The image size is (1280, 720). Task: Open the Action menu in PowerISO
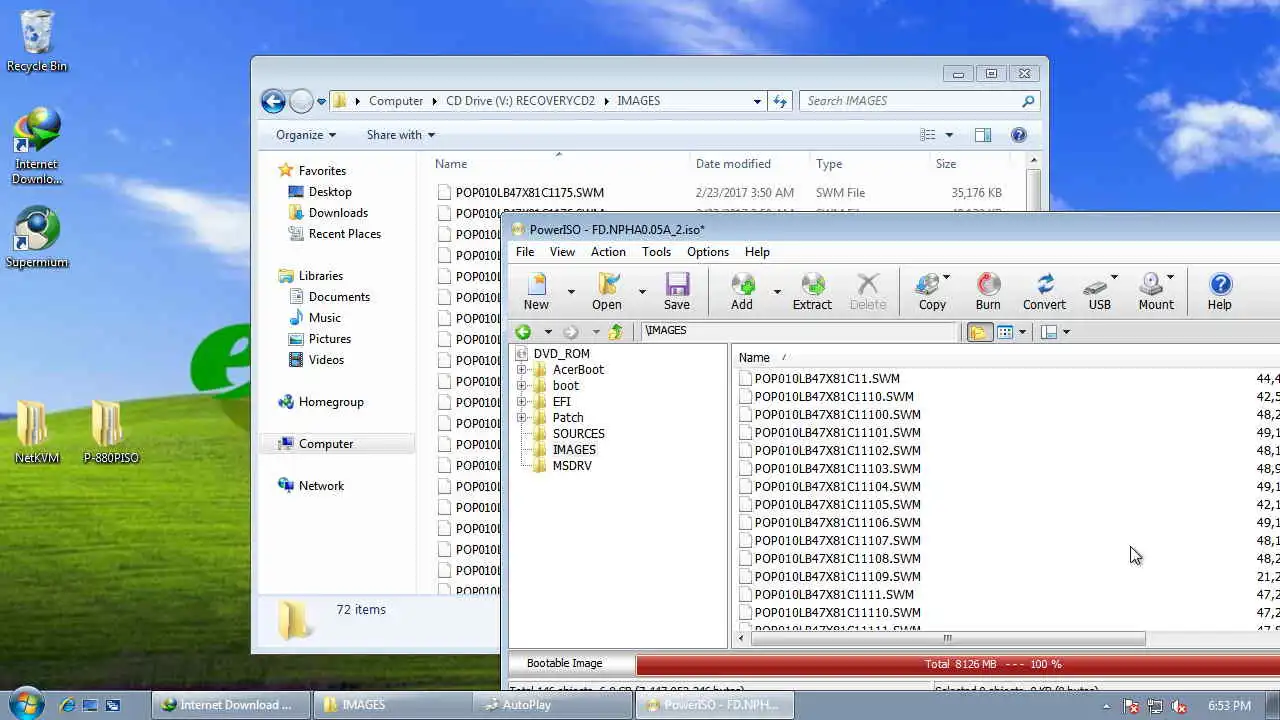point(608,252)
